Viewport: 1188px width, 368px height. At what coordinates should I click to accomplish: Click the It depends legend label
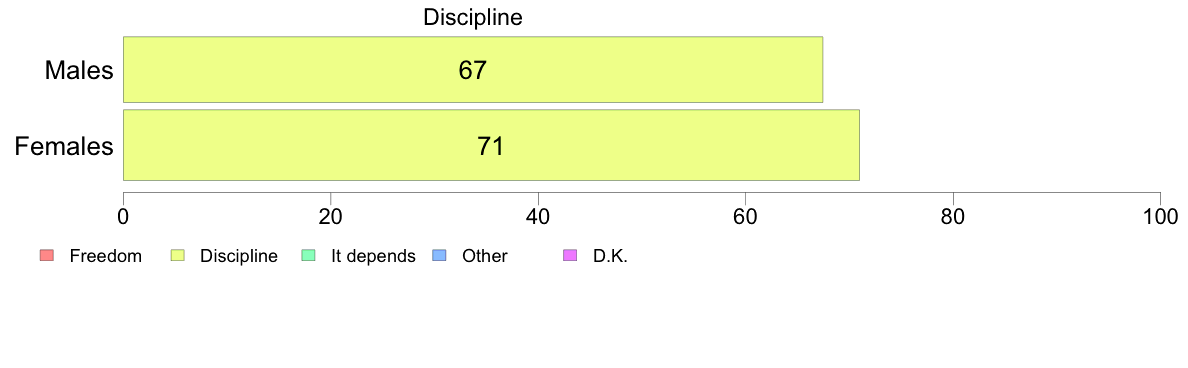tap(374, 256)
